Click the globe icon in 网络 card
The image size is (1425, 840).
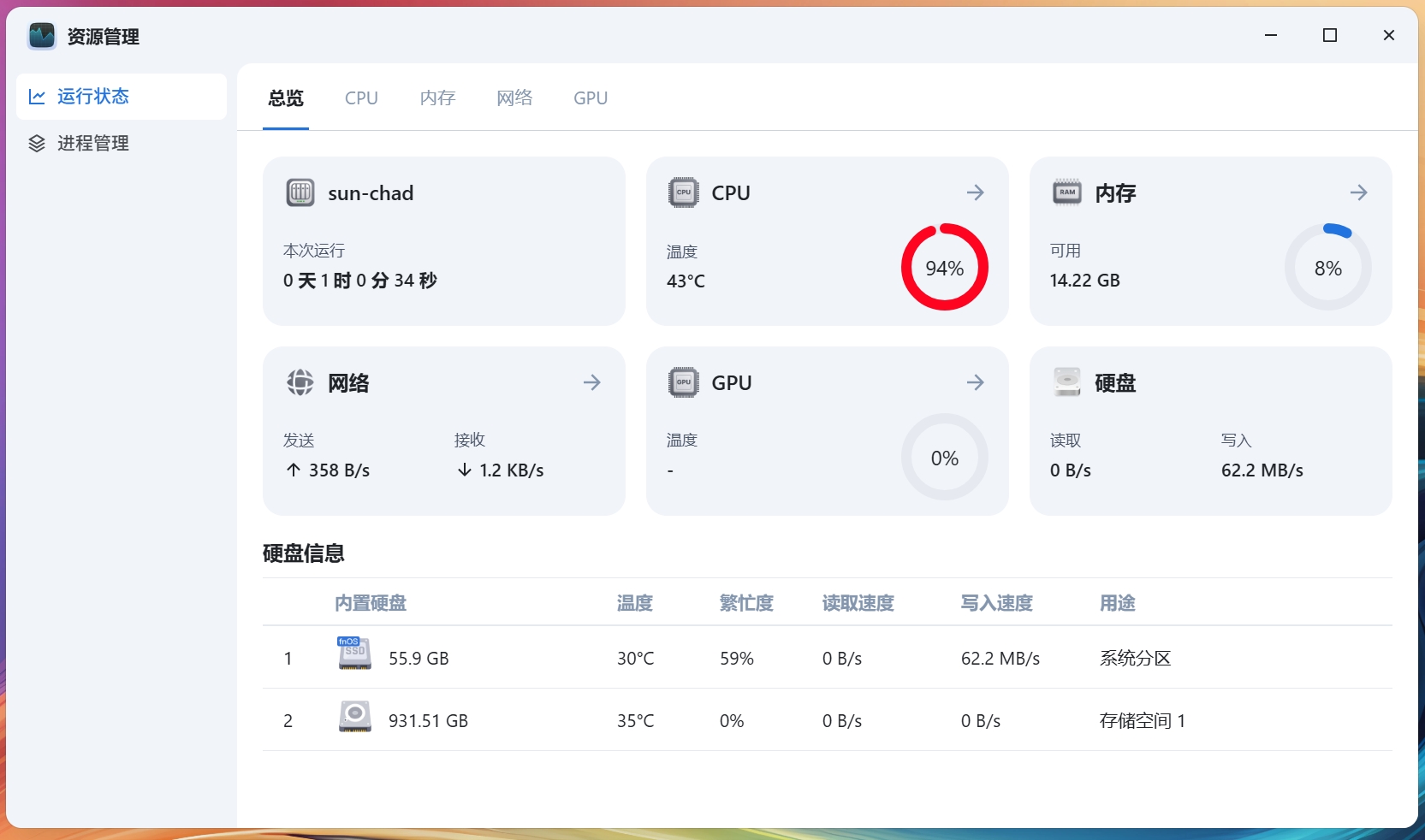[300, 382]
